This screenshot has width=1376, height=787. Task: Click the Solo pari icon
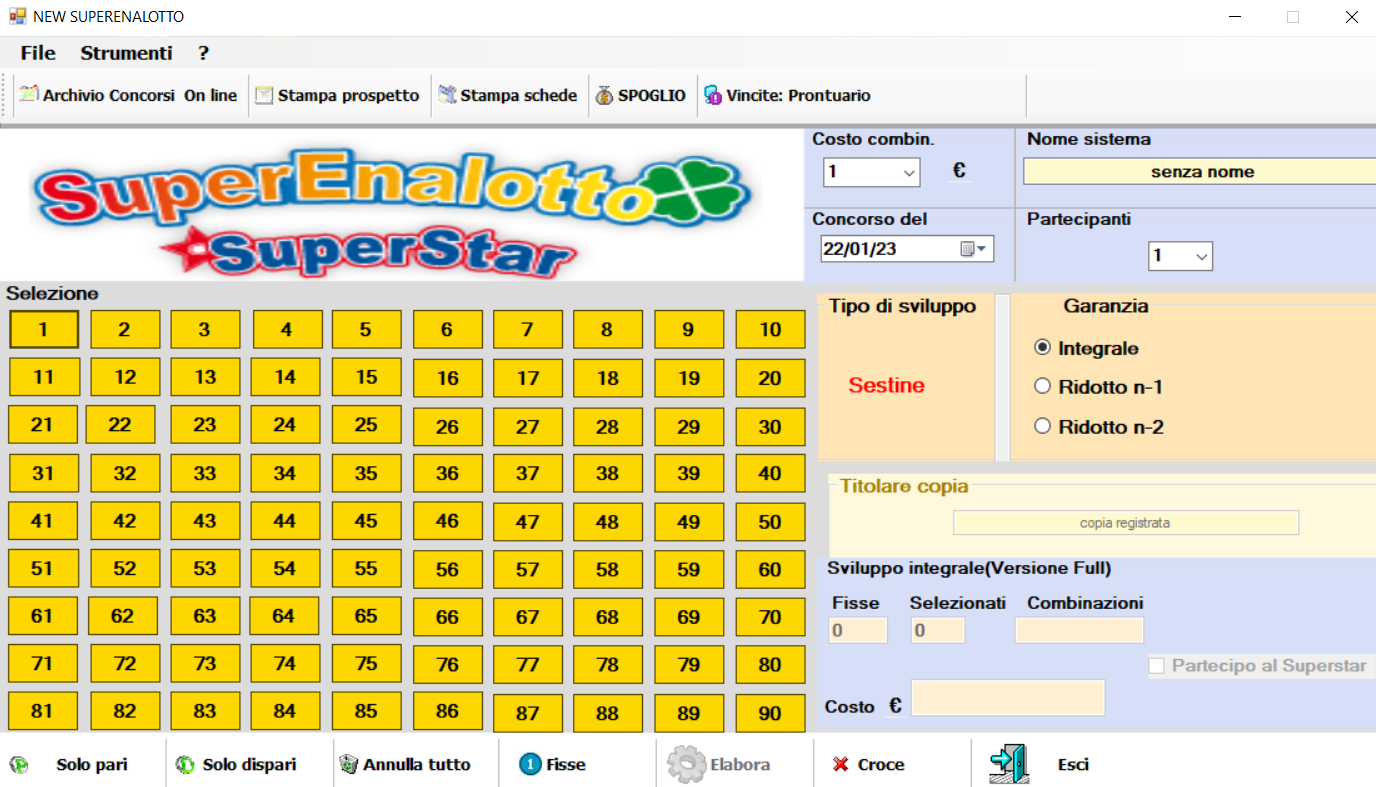pos(19,765)
